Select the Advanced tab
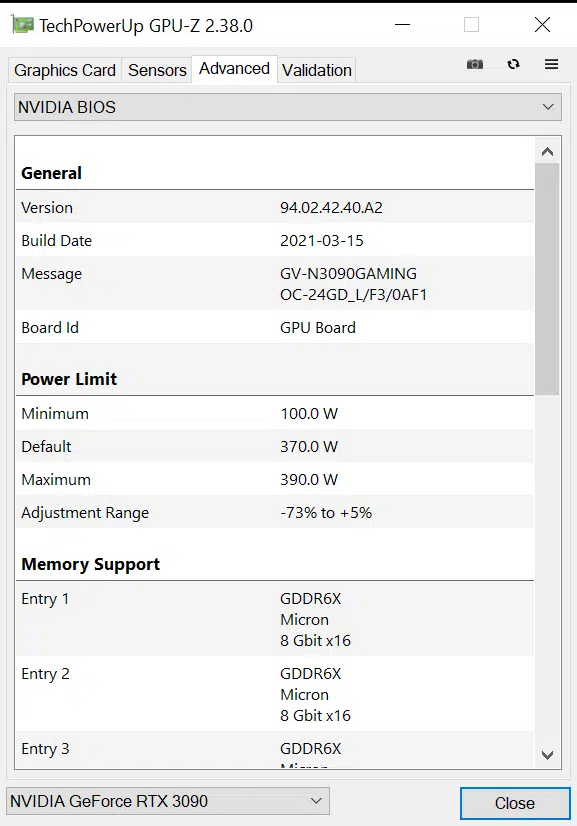The image size is (577, 826). pos(234,68)
